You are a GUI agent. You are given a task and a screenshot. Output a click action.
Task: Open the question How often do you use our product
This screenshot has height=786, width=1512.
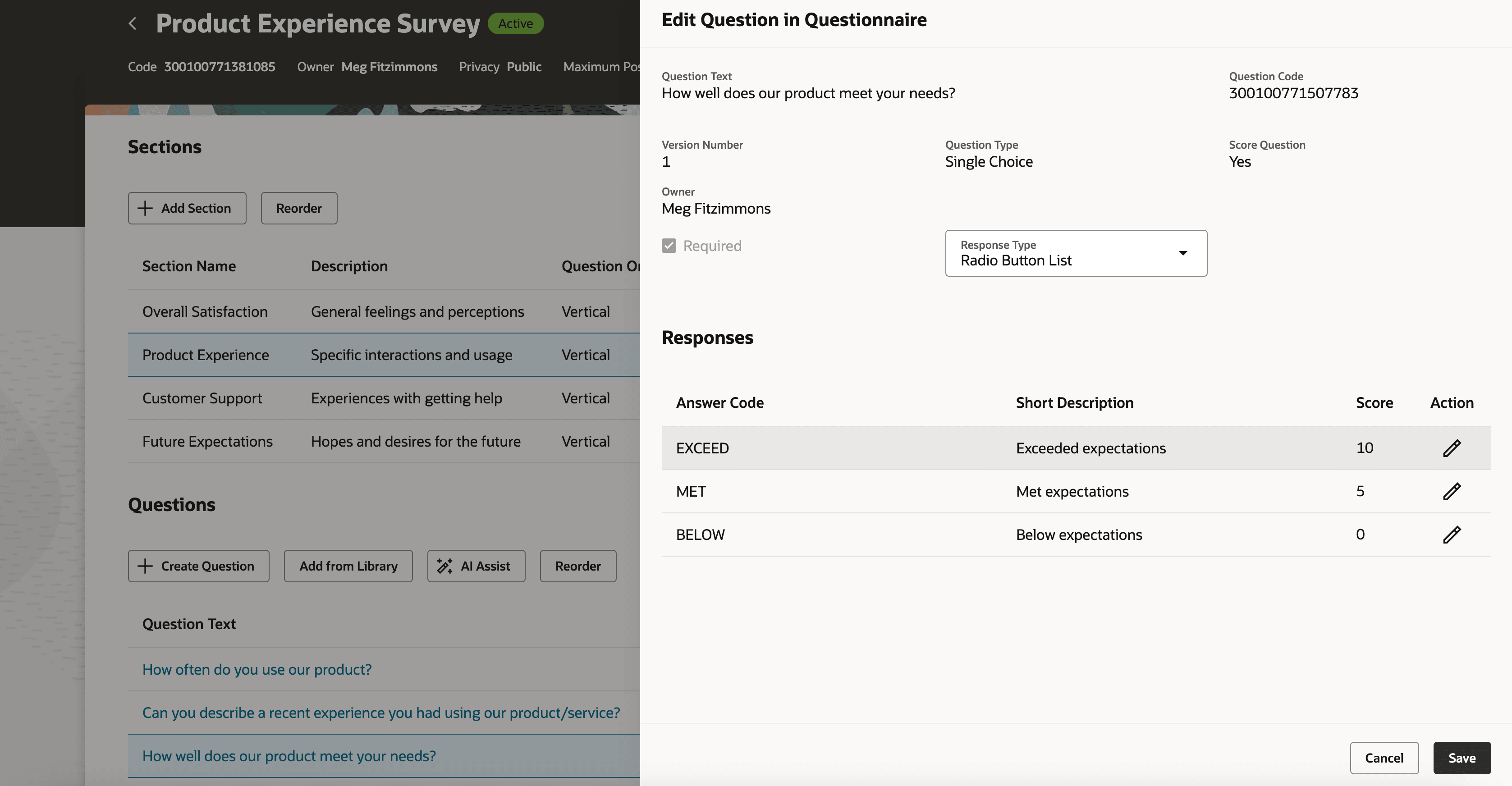coord(257,669)
